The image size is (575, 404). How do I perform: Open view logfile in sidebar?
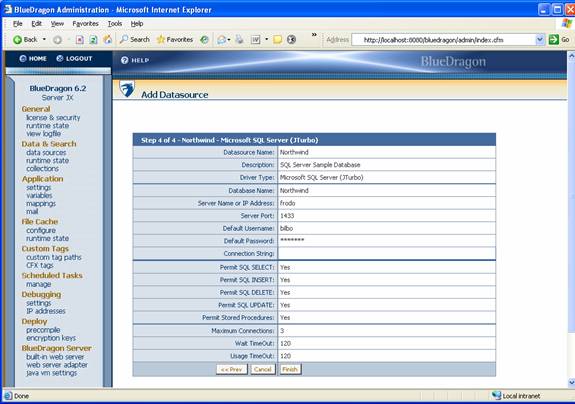43,134
